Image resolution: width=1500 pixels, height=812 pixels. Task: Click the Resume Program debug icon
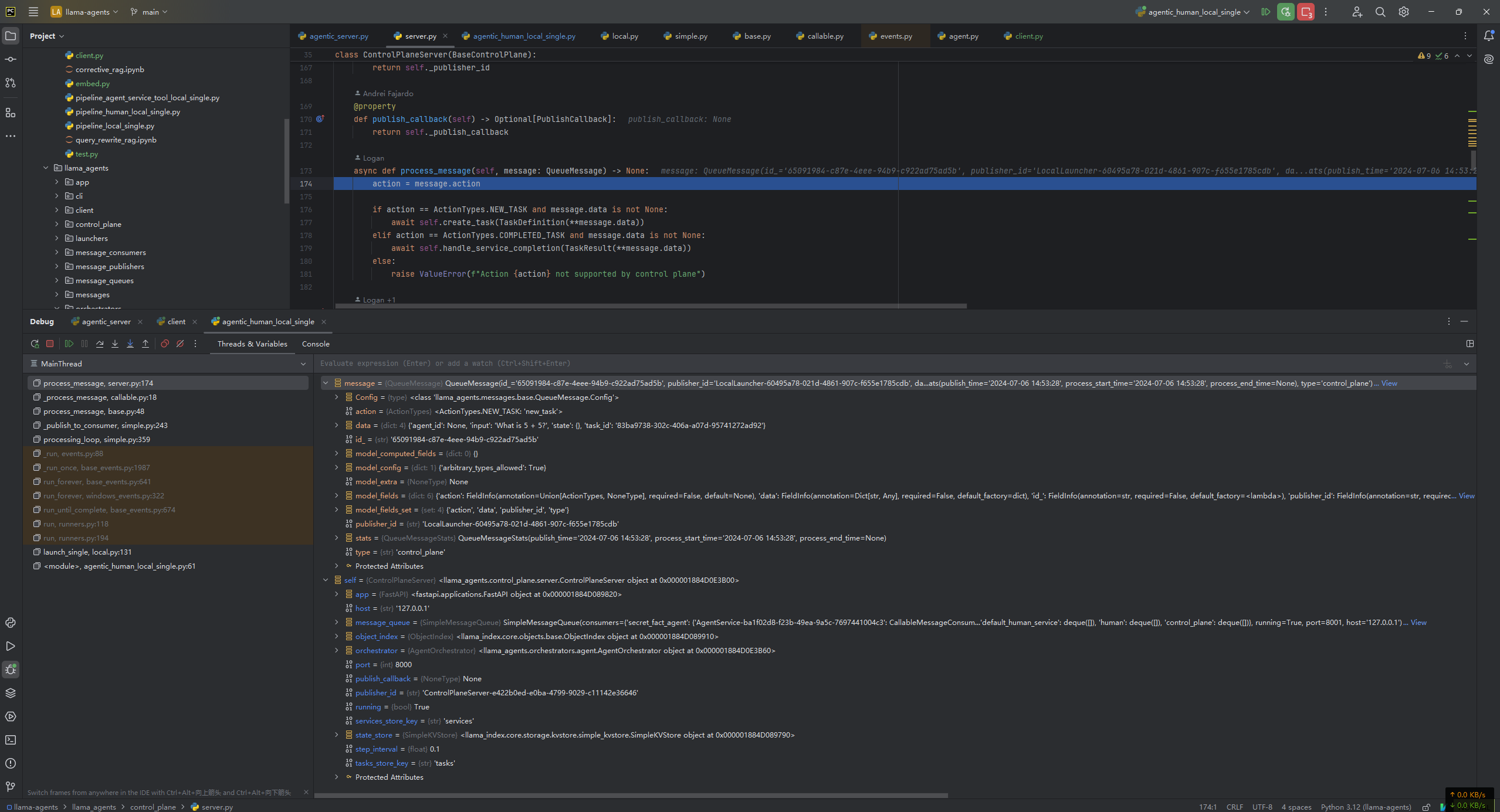(x=69, y=344)
